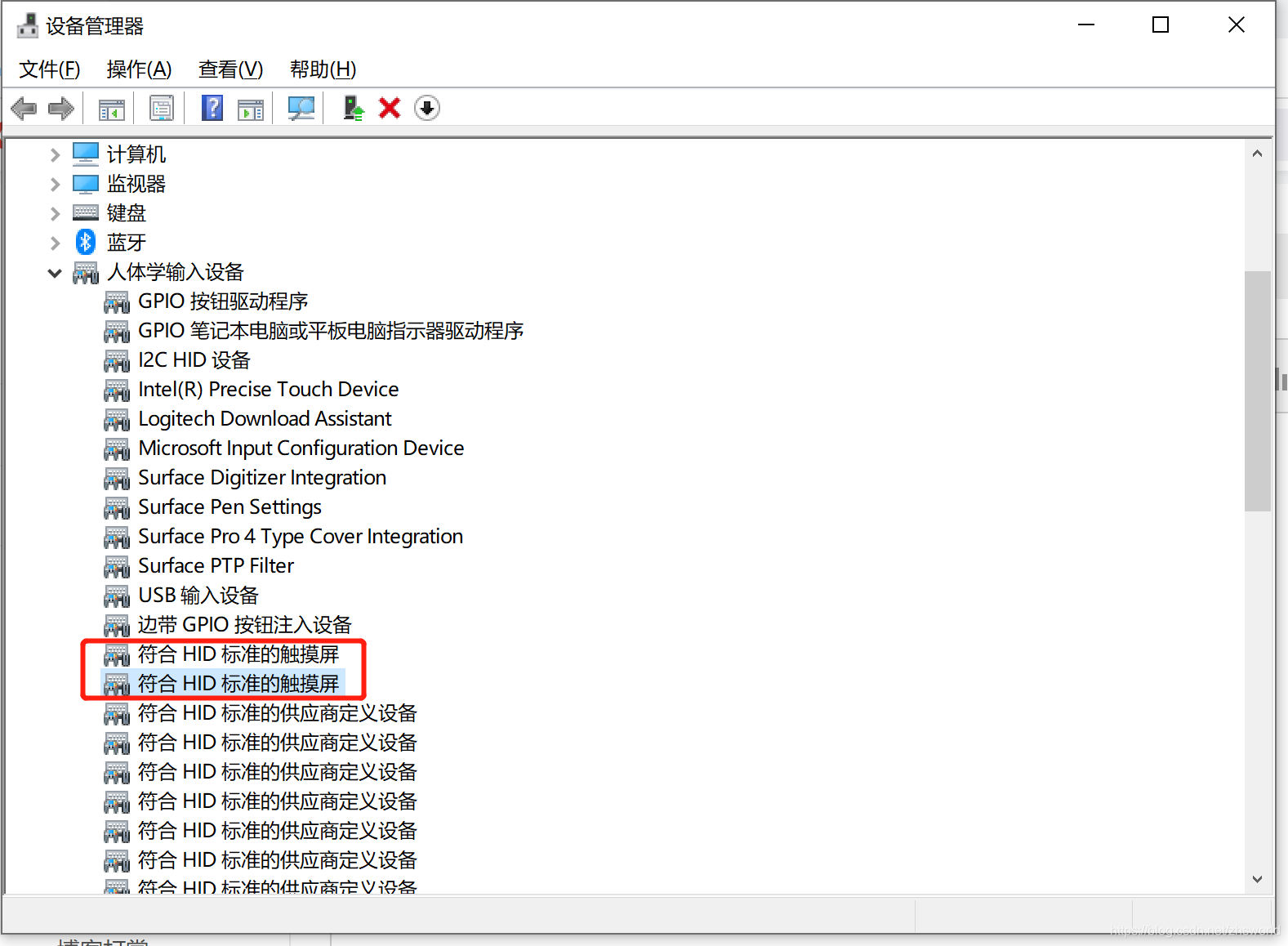The image size is (1288, 946).
Task: Open the 查看(V) menu
Action: click(x=231, y=69)
